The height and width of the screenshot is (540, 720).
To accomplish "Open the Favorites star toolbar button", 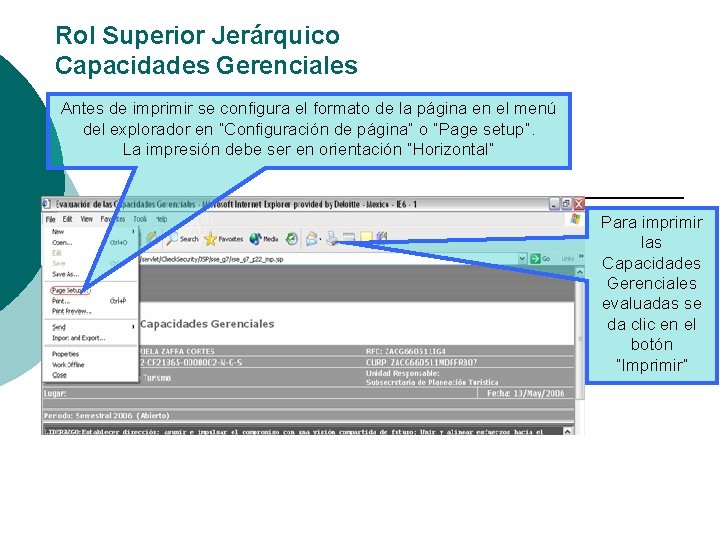I will (224, 239).
